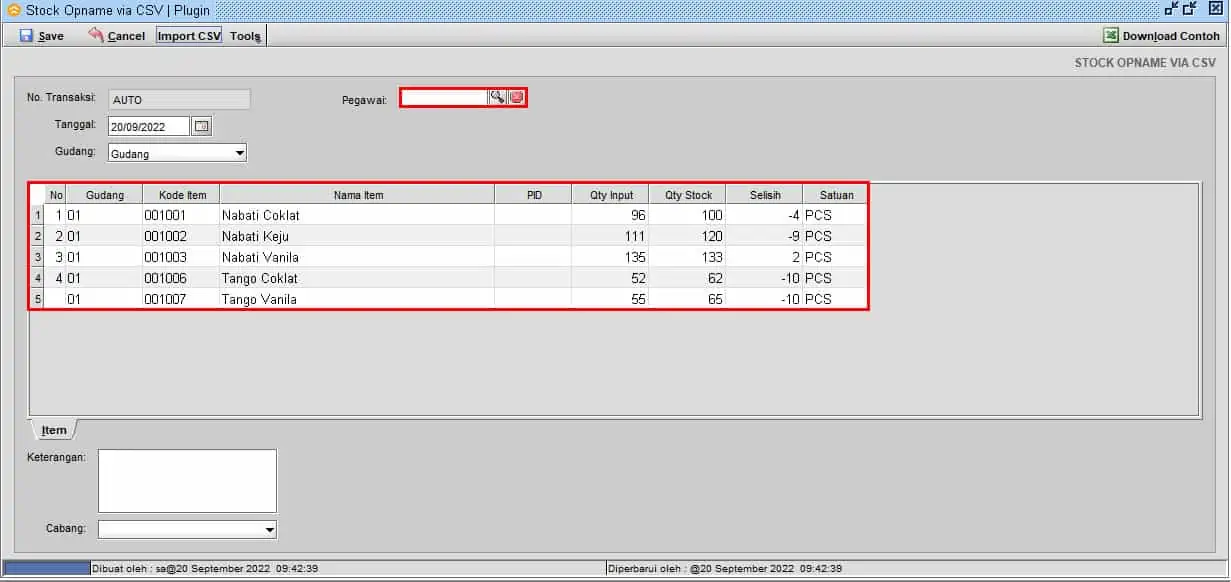
Task: Click item code 001003 cell
Action: pos(182,257)
